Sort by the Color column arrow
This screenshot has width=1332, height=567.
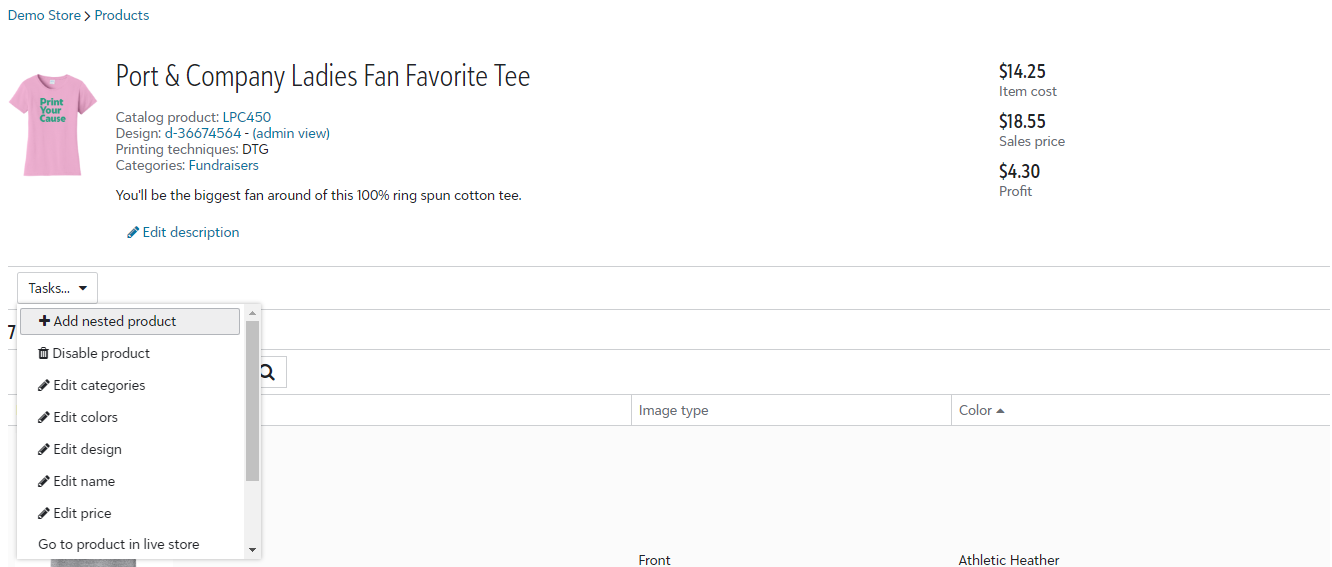click(x=1000, y=411)
